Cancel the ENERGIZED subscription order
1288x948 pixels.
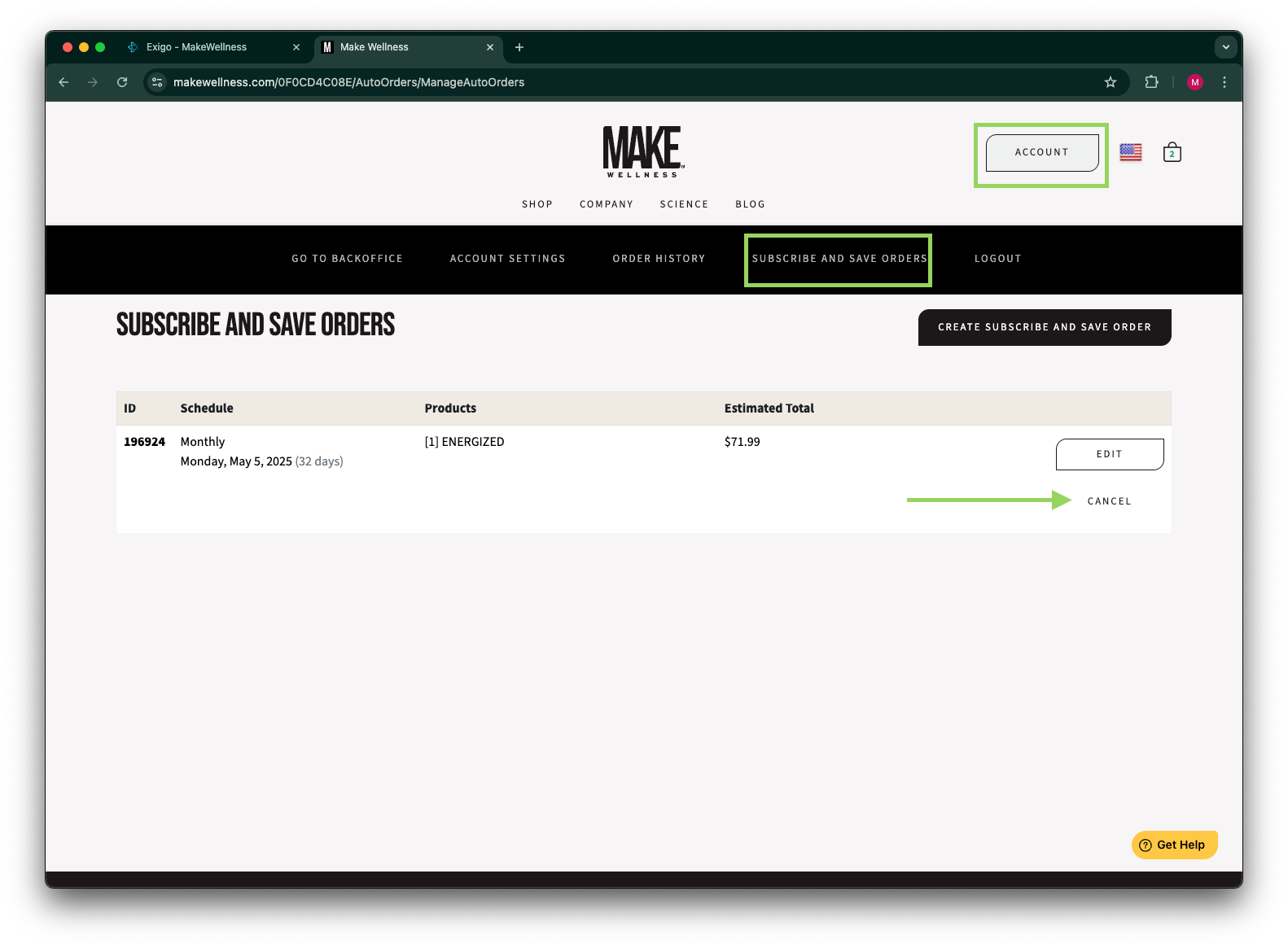click(1109, 501)
